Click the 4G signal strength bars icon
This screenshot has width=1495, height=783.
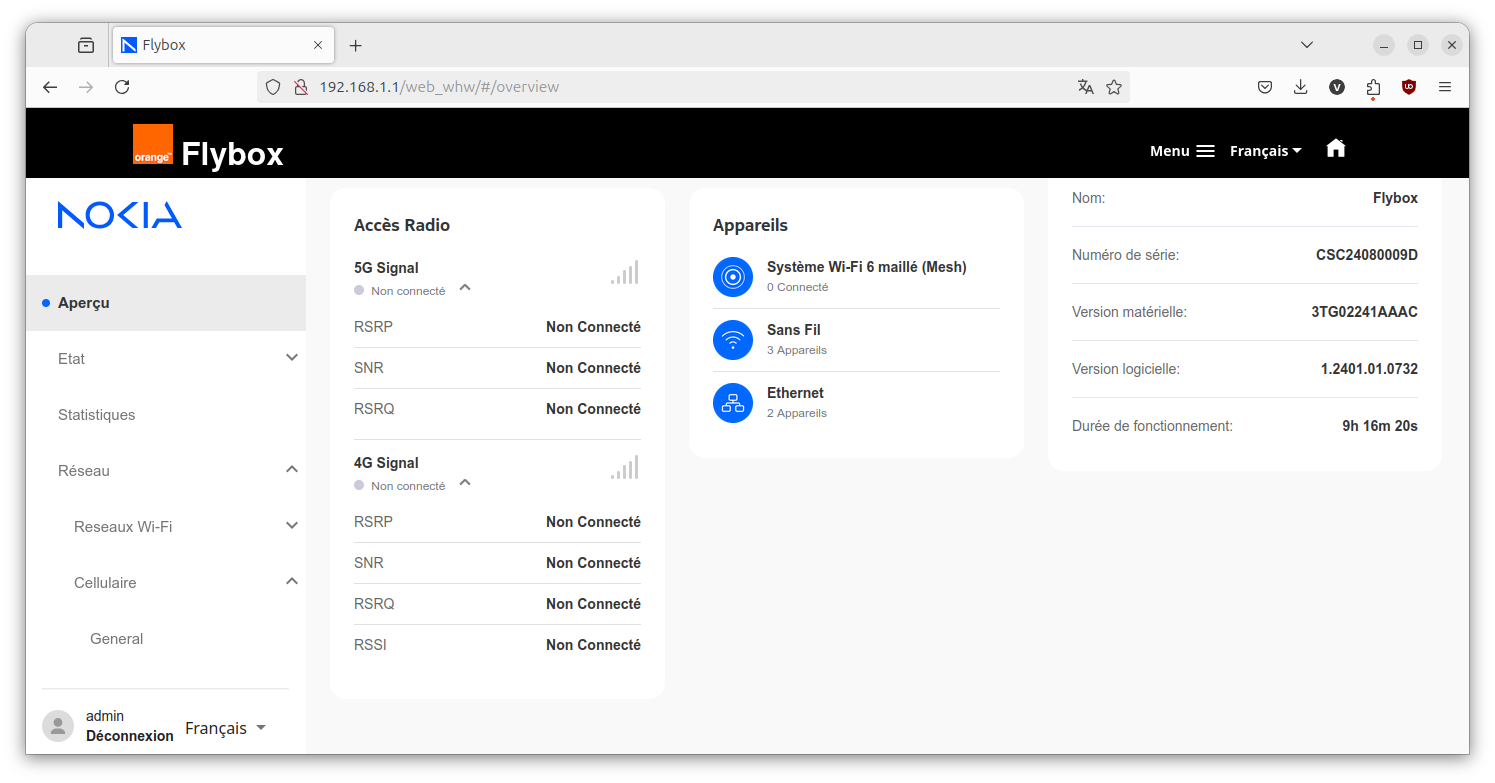point(625,467)
